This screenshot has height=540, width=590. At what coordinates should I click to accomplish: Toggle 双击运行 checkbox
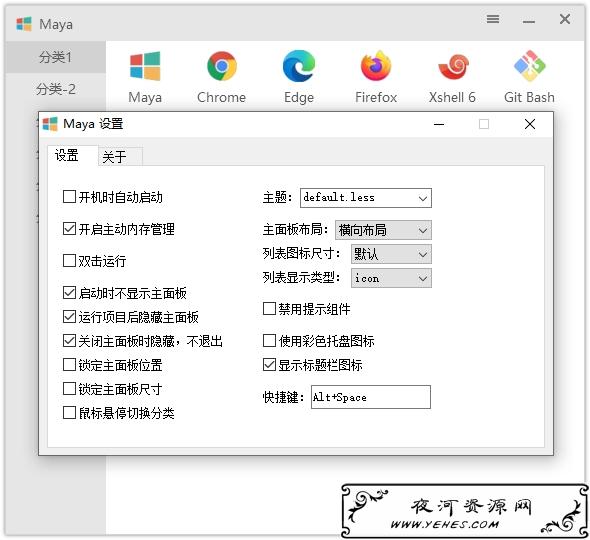(69, 260)
